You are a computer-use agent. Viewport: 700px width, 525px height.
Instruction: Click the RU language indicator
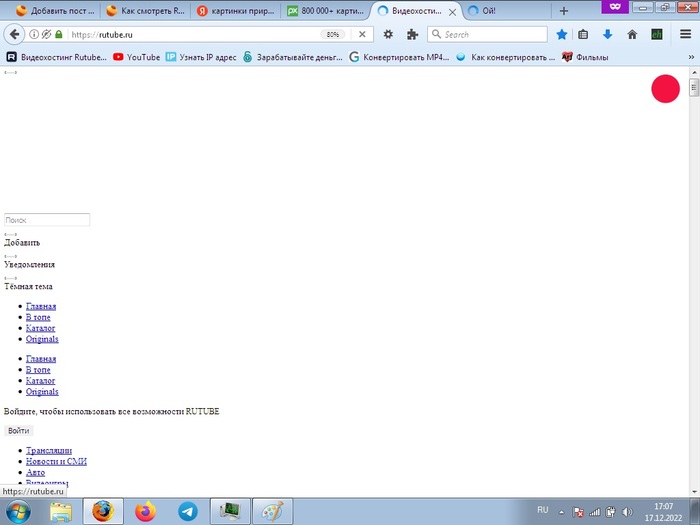pyautogui.click(x=542, y=510)
